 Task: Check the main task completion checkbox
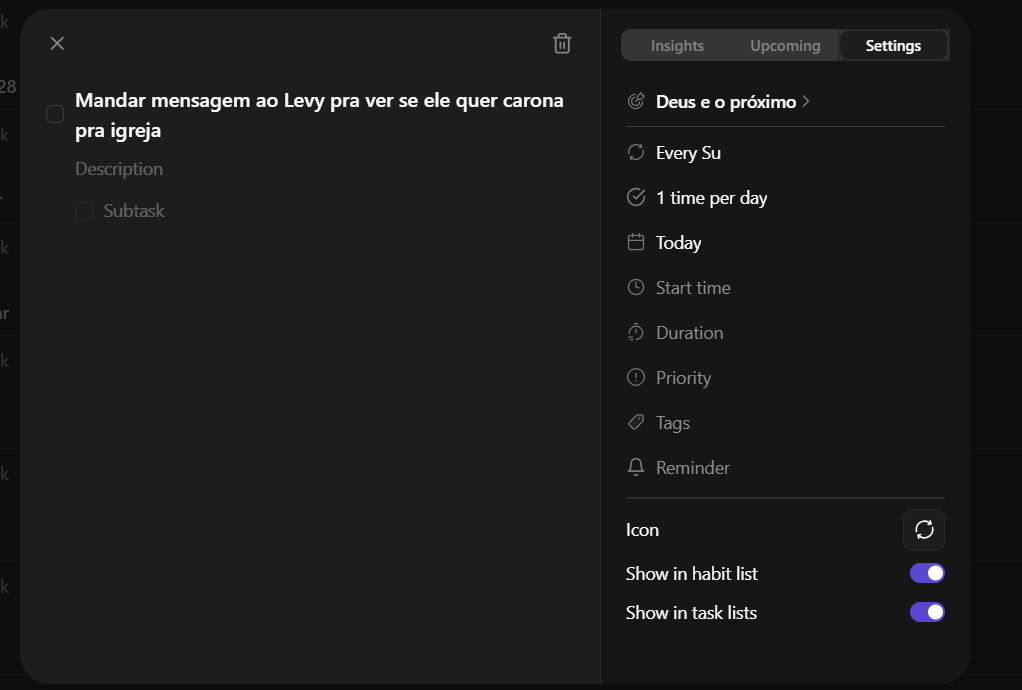(55, 114)
